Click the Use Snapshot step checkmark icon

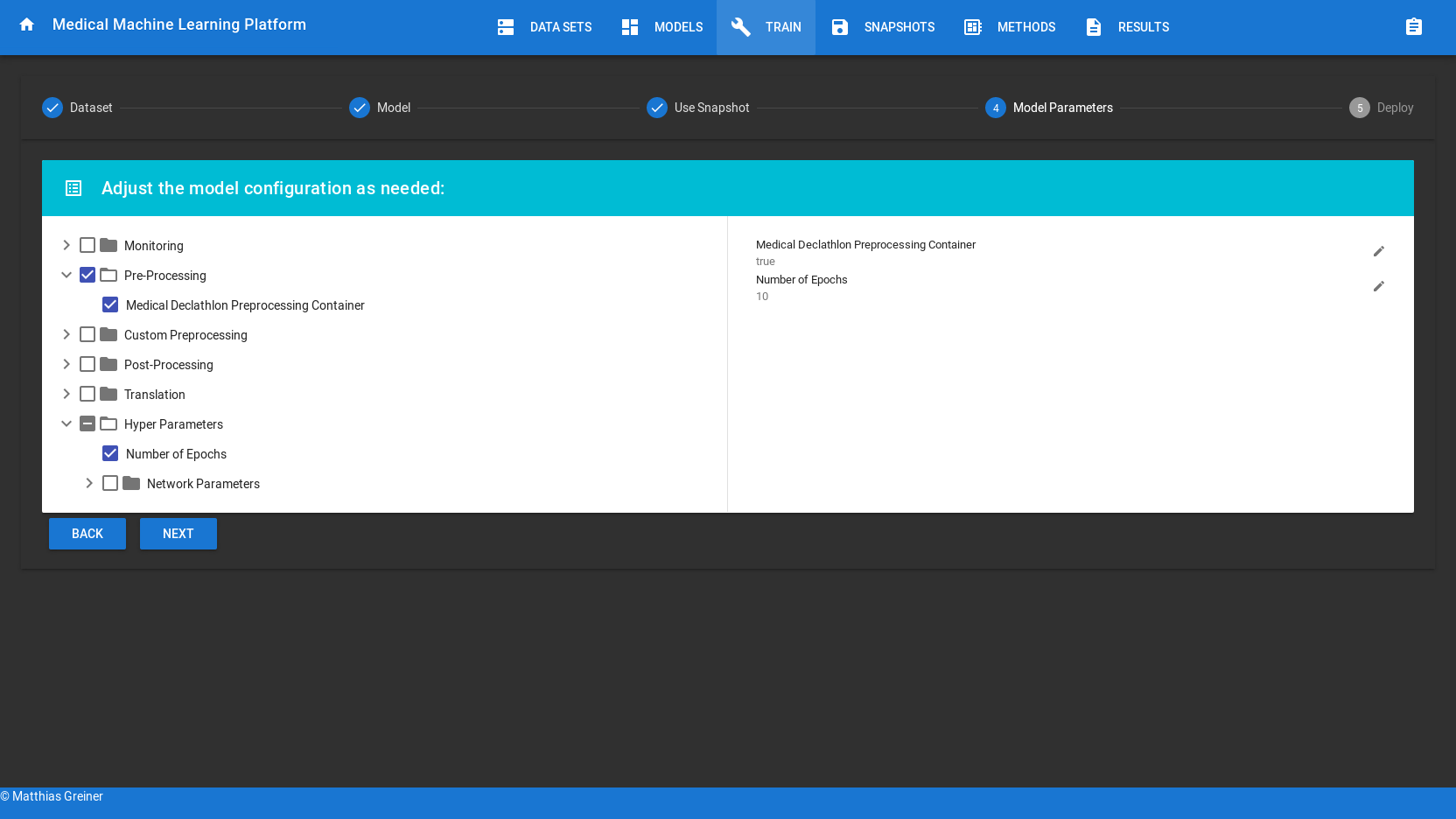click(657, 108)
